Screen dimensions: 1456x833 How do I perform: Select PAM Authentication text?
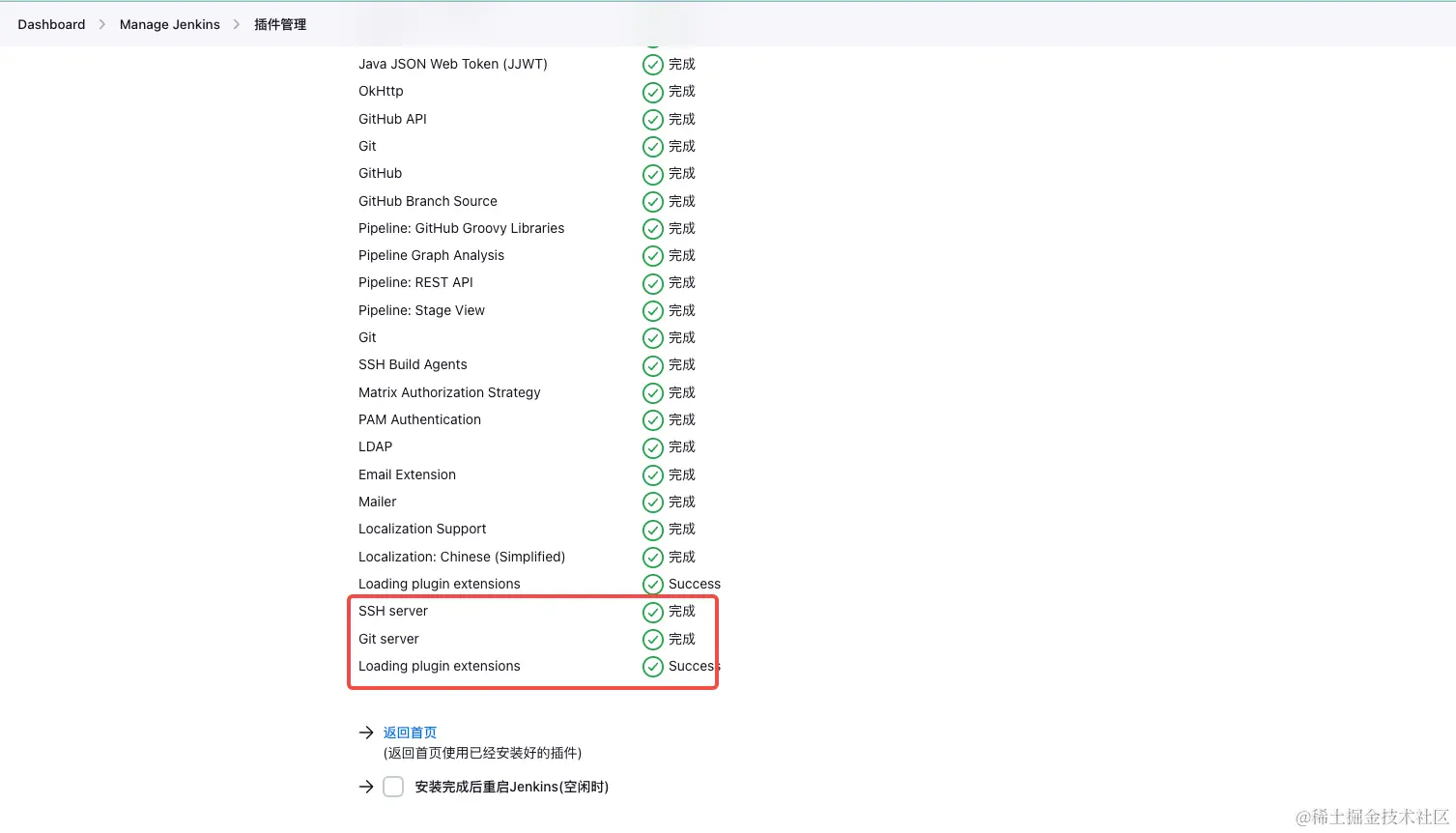tap(419, 419)
